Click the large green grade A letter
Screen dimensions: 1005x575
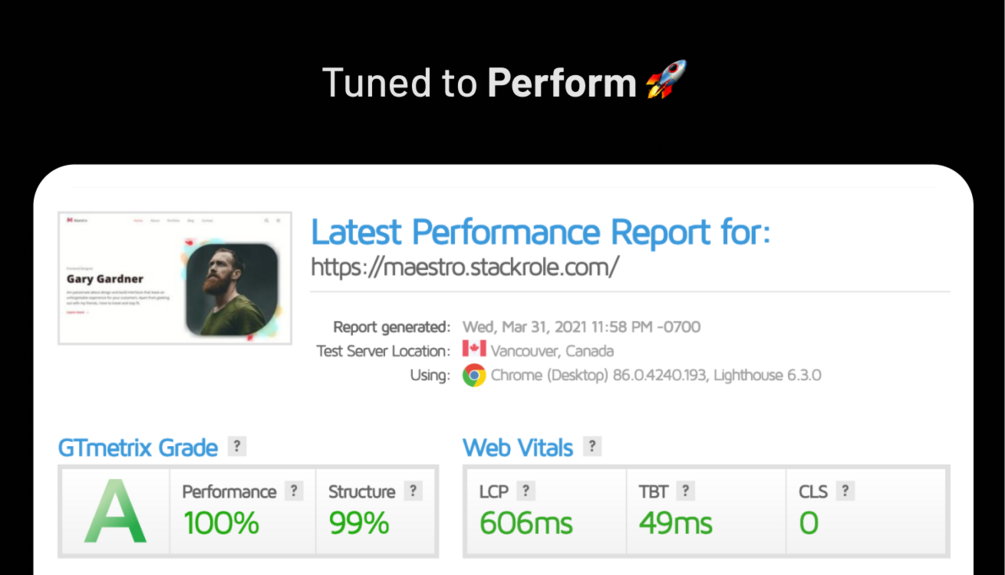(115, 512)
